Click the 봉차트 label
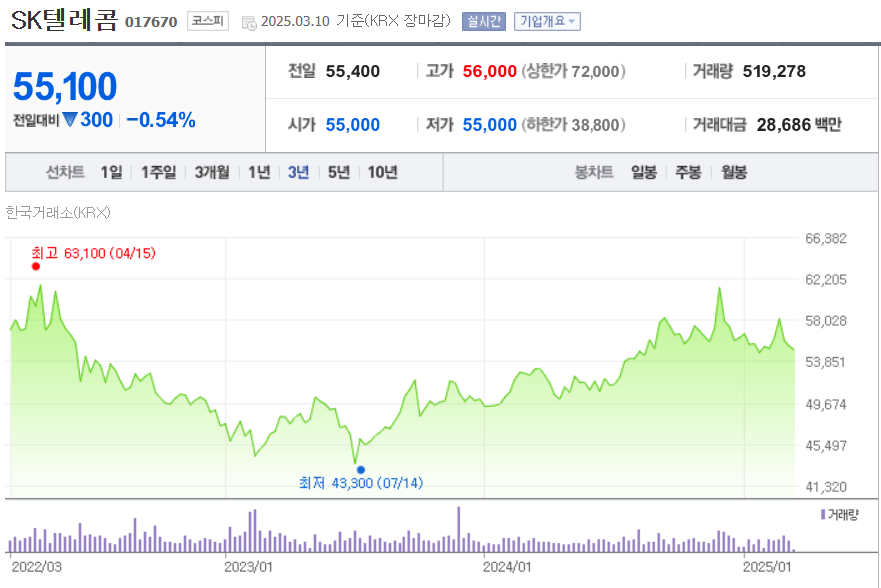Image resolution: width=881 pixels, height=588 pixels. (594, 172)
